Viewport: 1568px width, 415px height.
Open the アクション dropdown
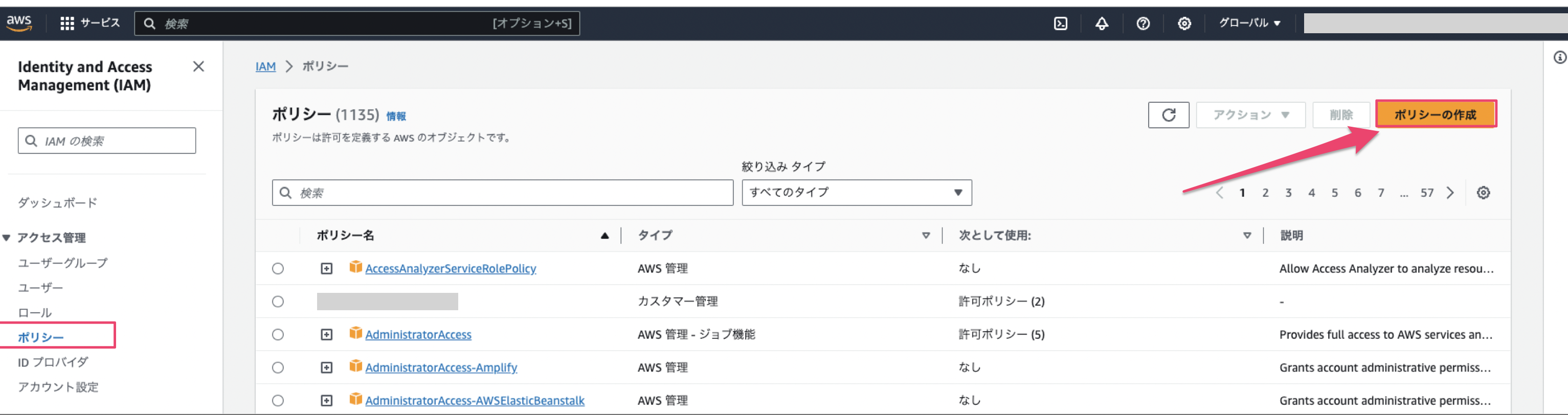1251,114
